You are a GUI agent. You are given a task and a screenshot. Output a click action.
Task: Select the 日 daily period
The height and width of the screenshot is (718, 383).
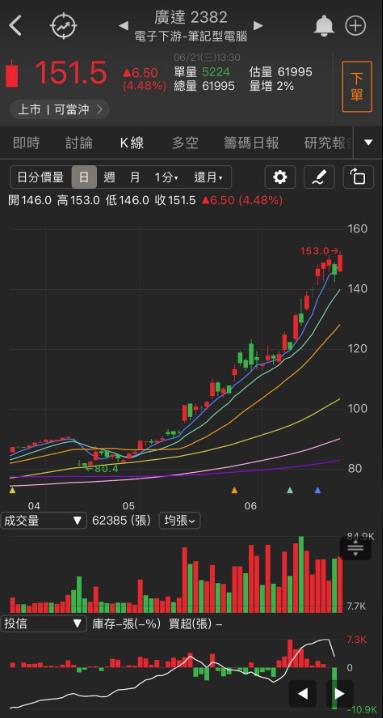[x=84, y=177]
